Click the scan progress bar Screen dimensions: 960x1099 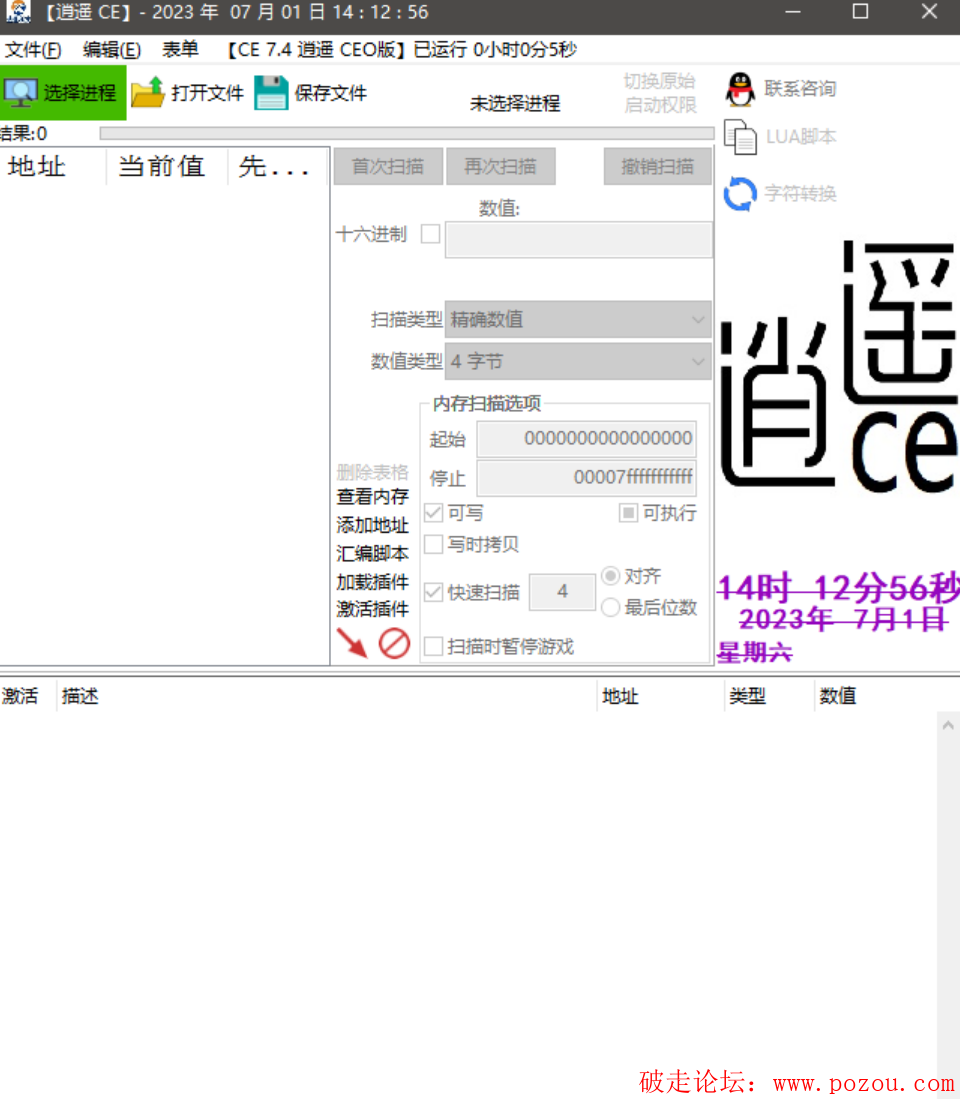tap(406, 133)
